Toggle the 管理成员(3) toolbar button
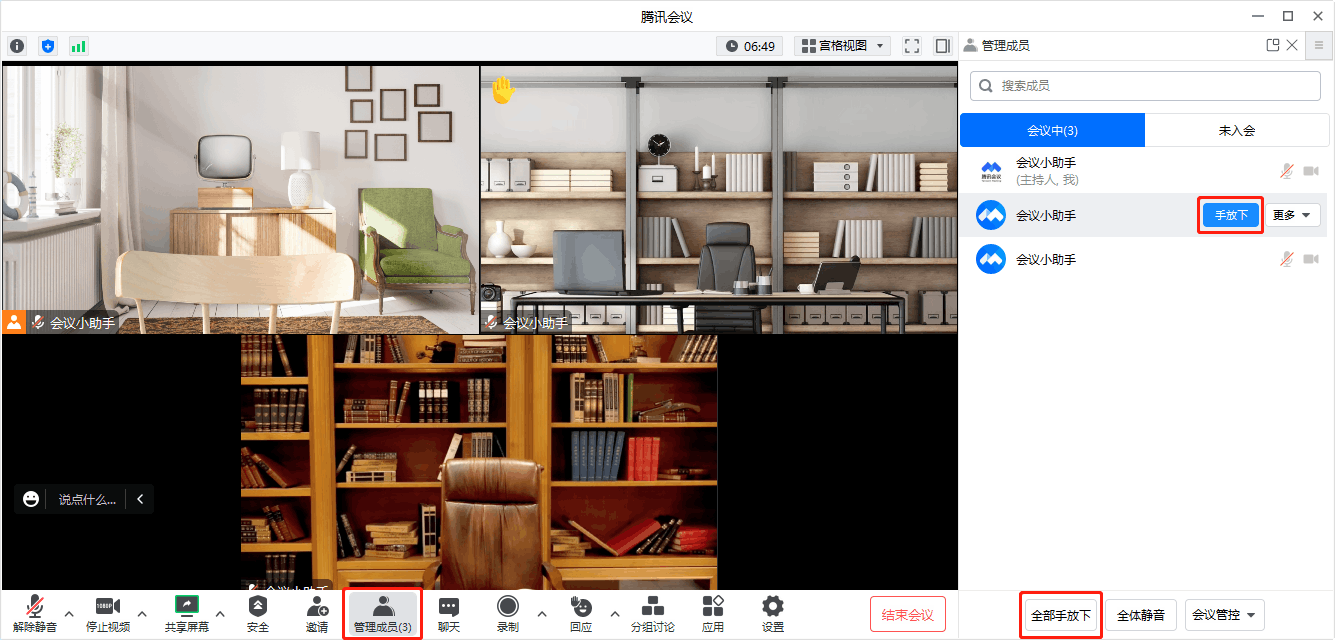Image resolution: width=1335 pixels, height=640 pixels. 383,614
